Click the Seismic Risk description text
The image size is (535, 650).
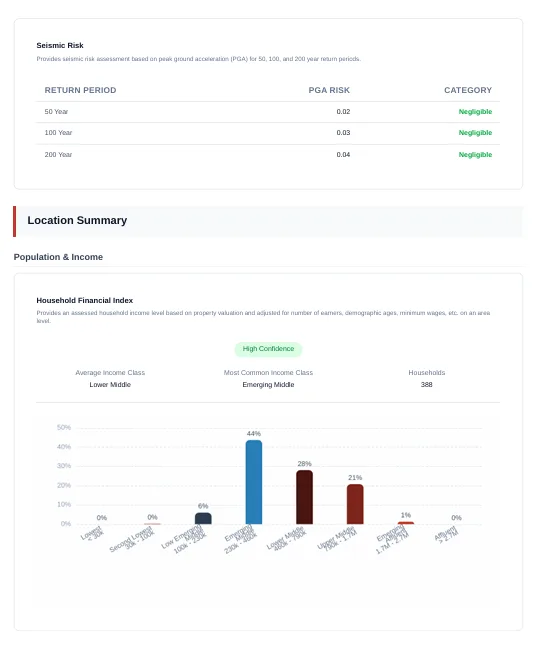click(199, 59)
